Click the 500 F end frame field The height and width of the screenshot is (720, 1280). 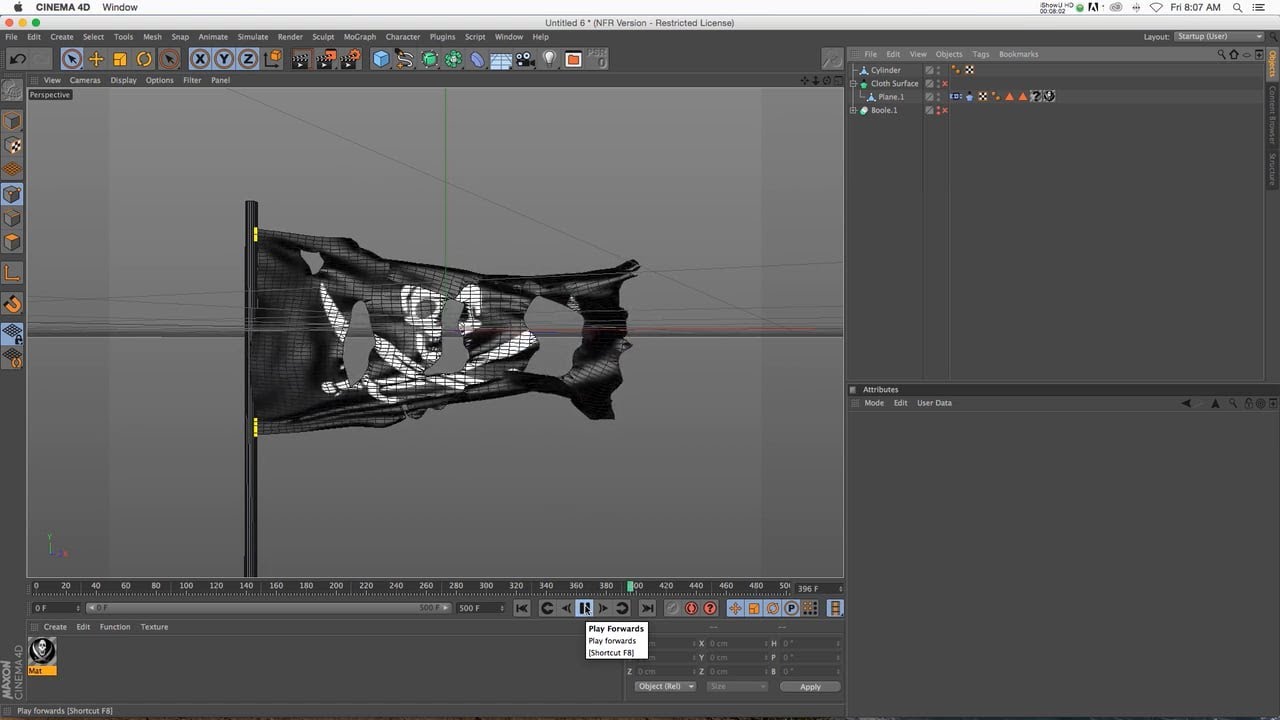point(482,608)
